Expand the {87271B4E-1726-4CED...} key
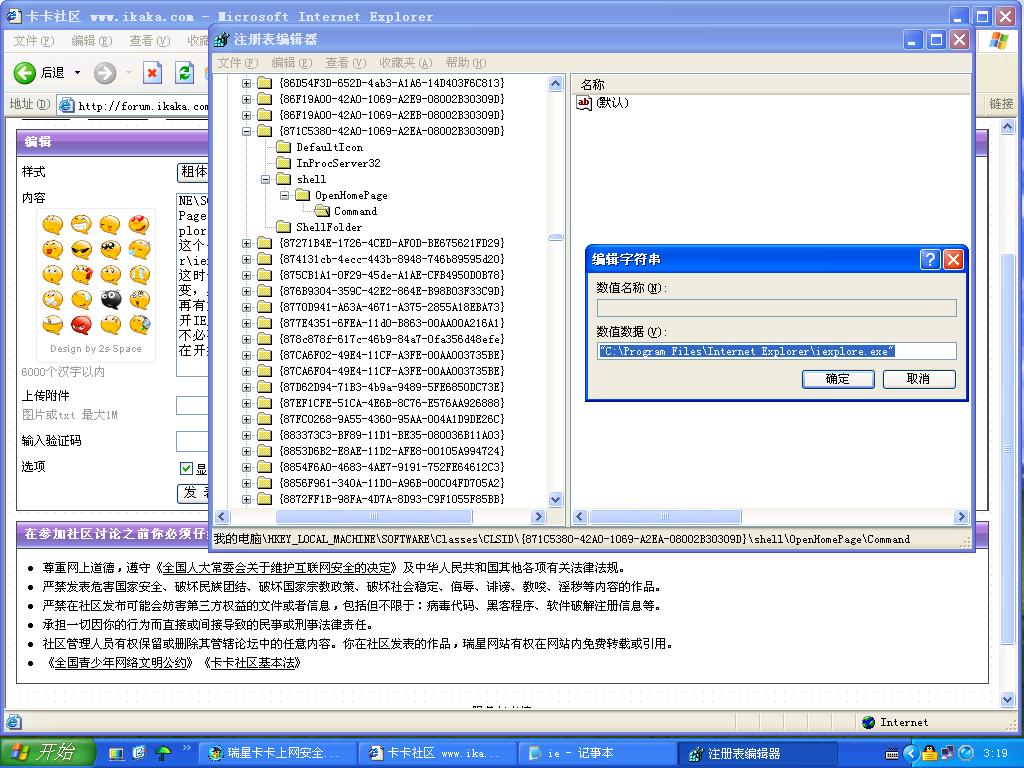The height and width of the screenshot is (768, 1024). [x=246, y=244]
